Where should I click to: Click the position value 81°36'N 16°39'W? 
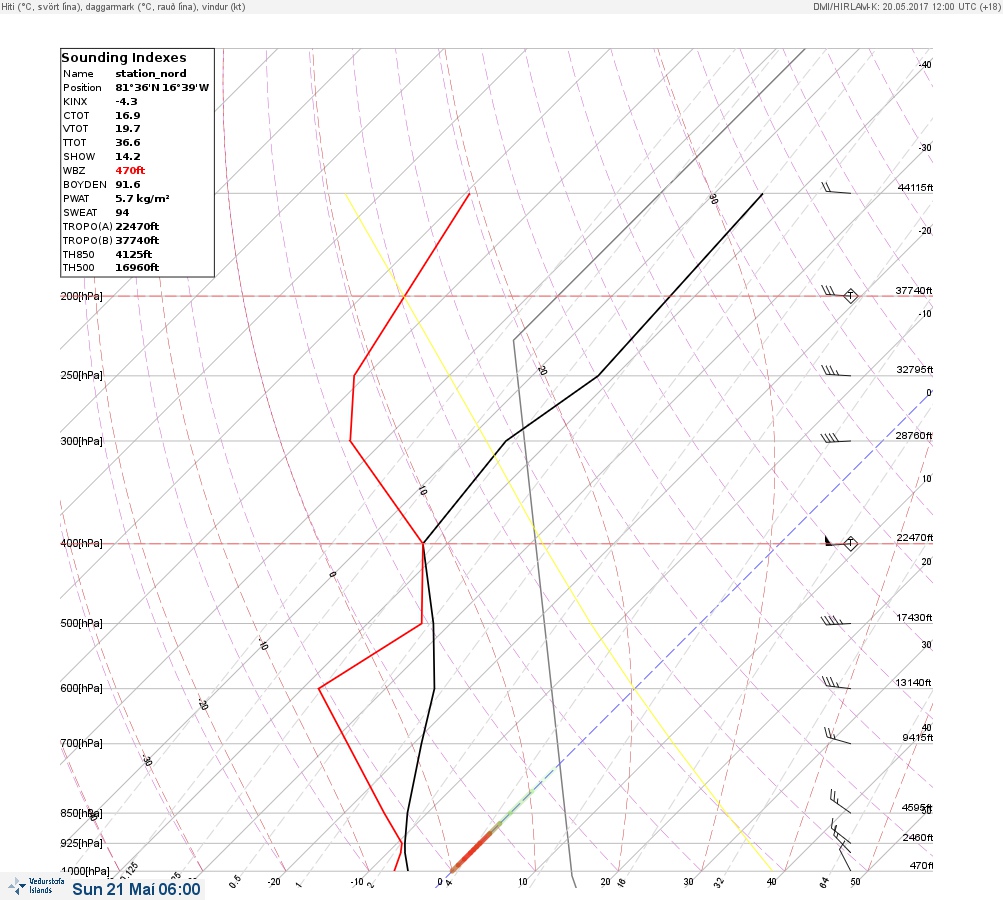162,88
